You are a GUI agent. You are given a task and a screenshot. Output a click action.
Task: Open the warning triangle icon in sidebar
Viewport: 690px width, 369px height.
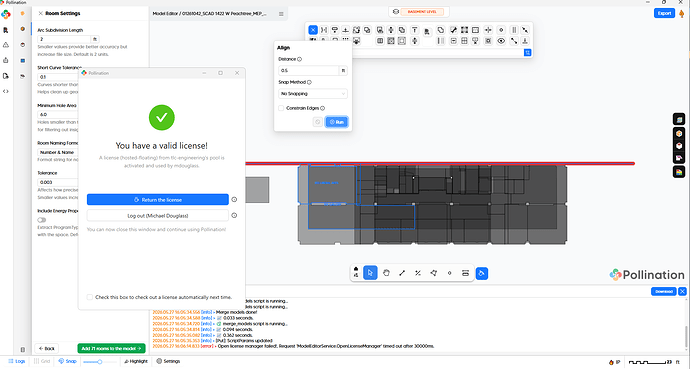click(6, 45)
